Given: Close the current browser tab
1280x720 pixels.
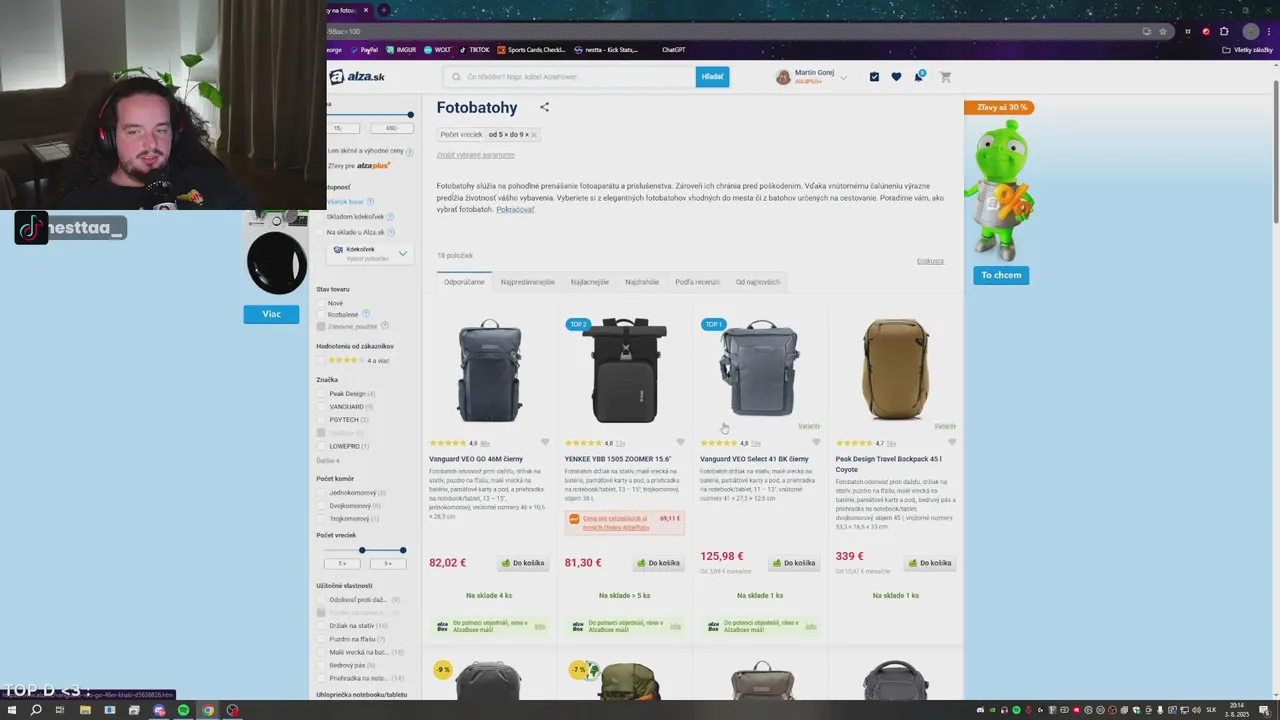Looking at the screenshot, I should 366,10.
